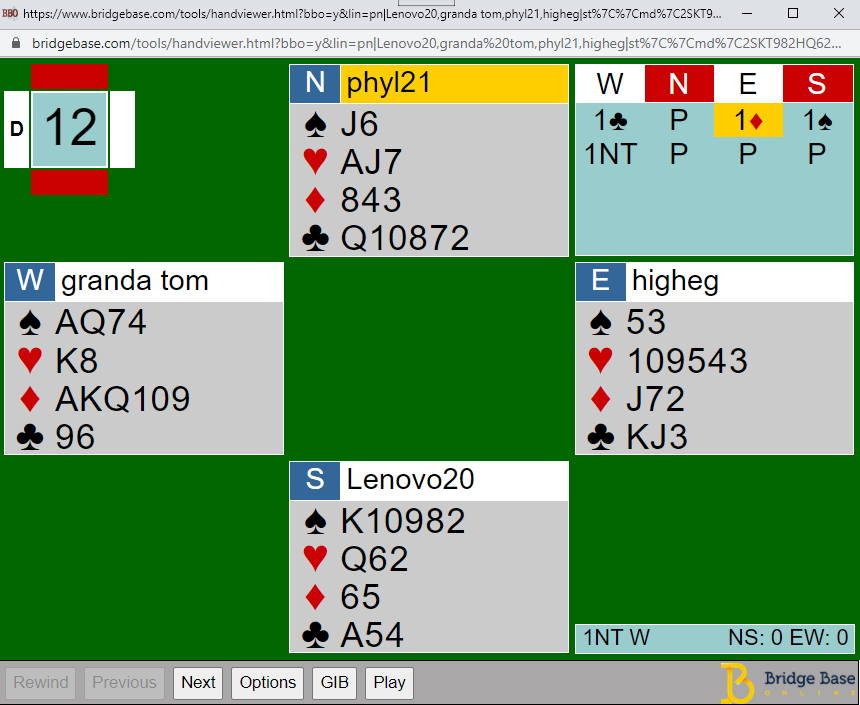Click North's club holding Q10872
The width and height of the screenshot is (860, 705).
405,238
